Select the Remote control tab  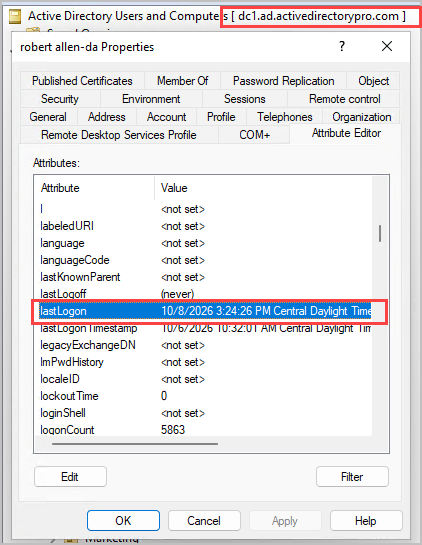[344, 99]
